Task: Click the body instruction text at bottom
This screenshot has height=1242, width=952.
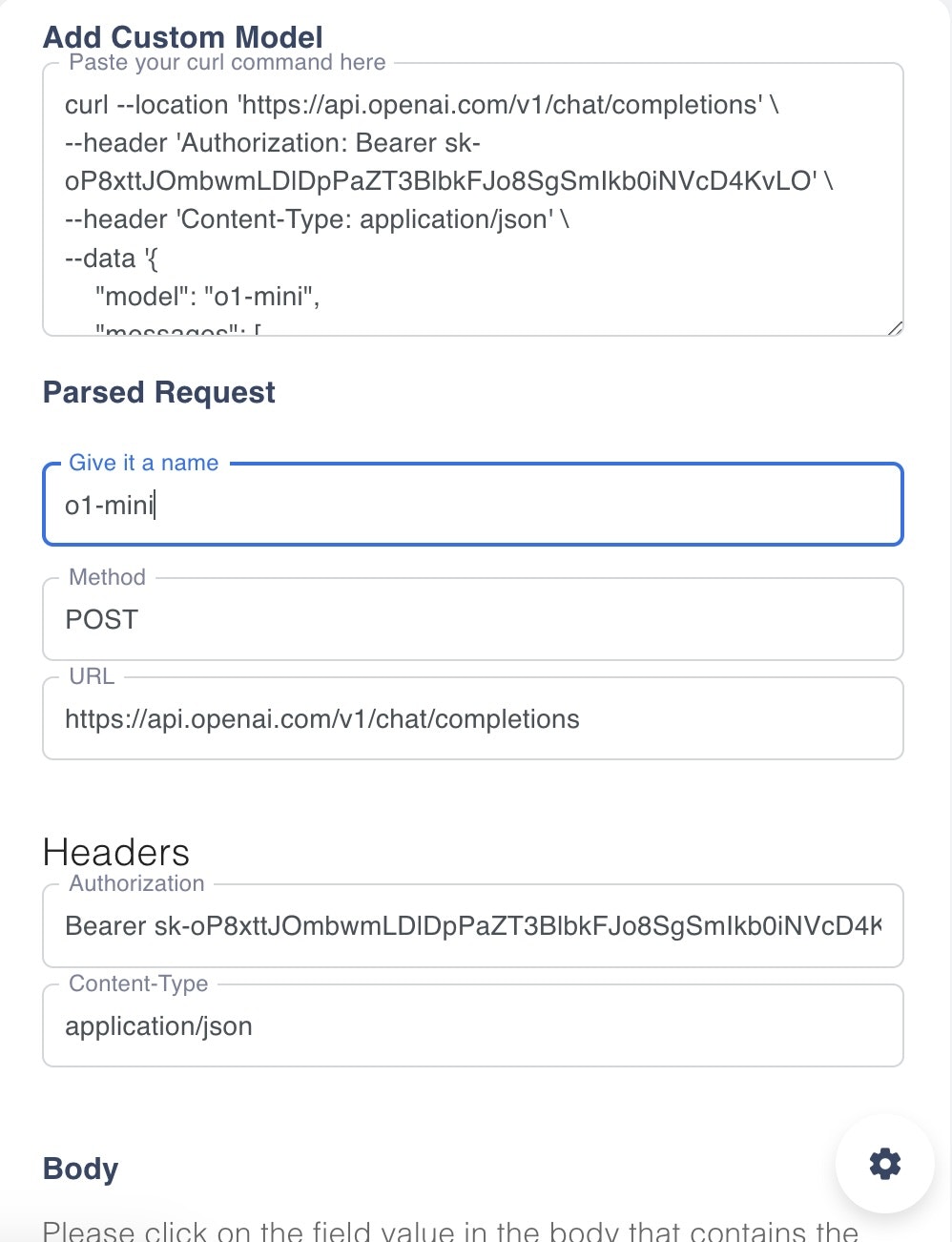Action: tap(450, 1231)
